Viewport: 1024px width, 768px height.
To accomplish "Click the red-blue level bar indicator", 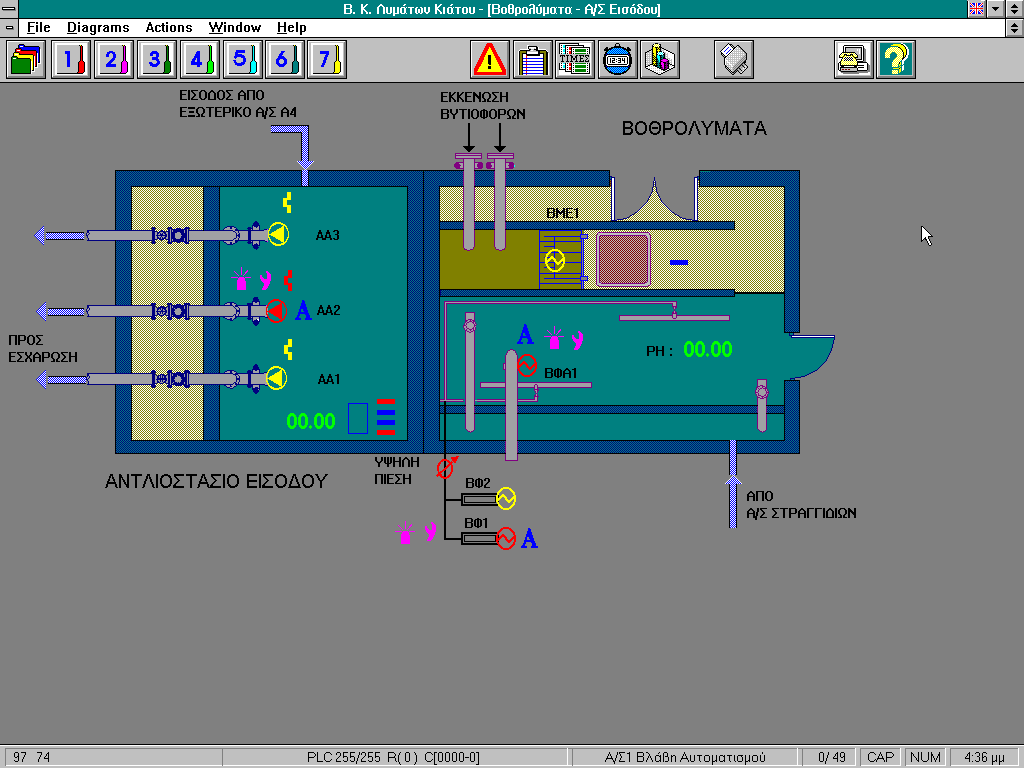I will (386, 418).
